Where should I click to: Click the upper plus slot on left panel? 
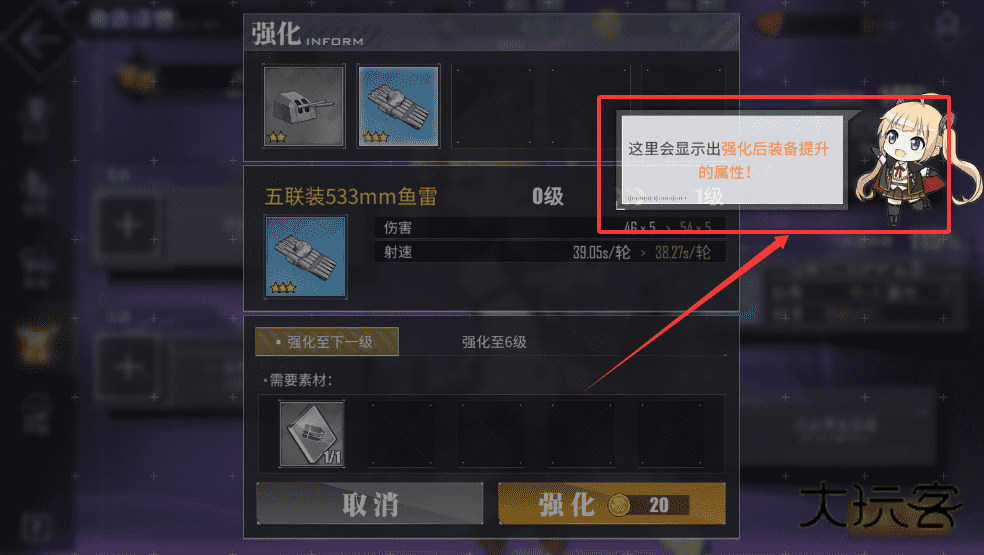tap(127, 225)
